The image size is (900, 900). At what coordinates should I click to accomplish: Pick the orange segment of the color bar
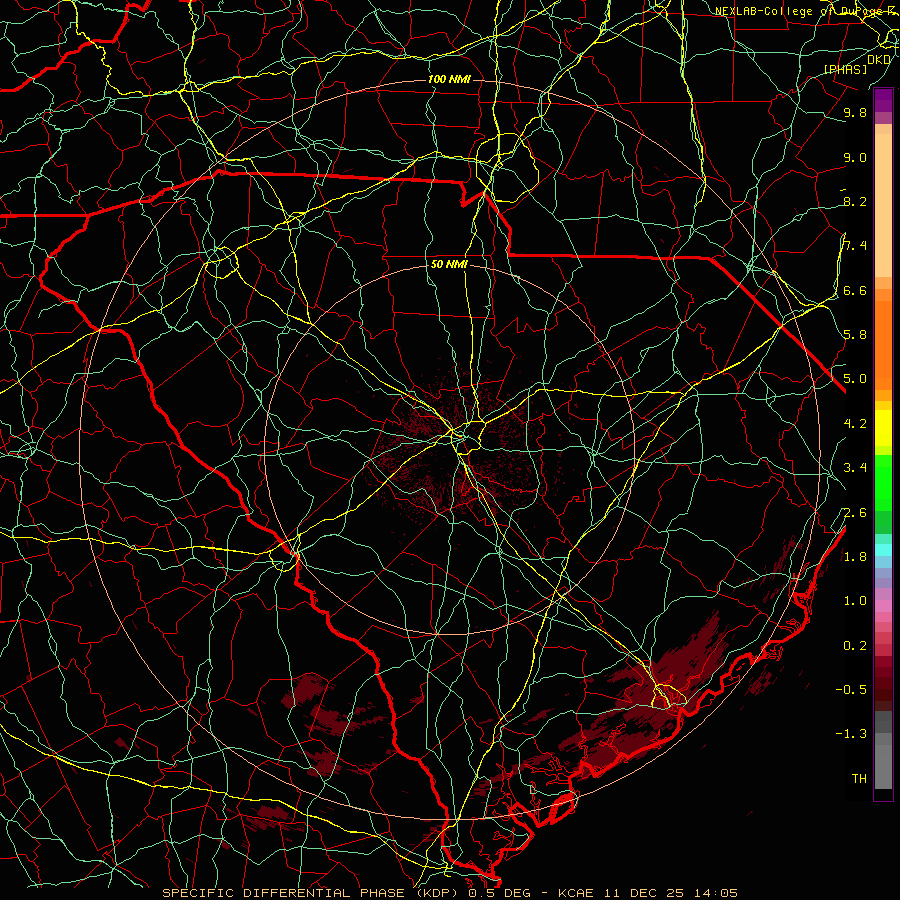click(883, 346)
